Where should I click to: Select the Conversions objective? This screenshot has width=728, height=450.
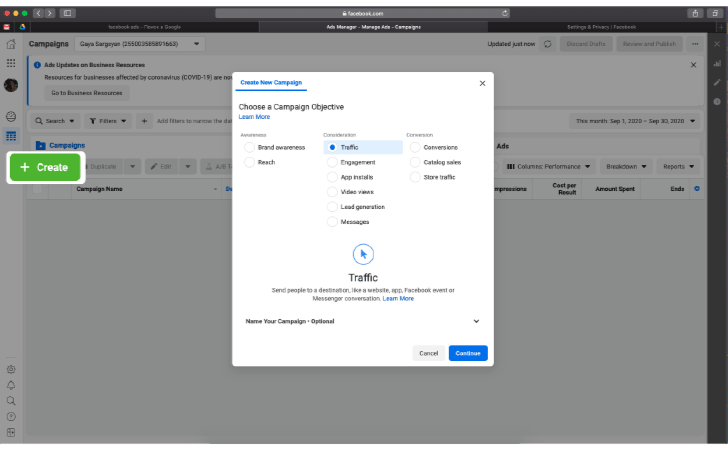coord(415,148)
